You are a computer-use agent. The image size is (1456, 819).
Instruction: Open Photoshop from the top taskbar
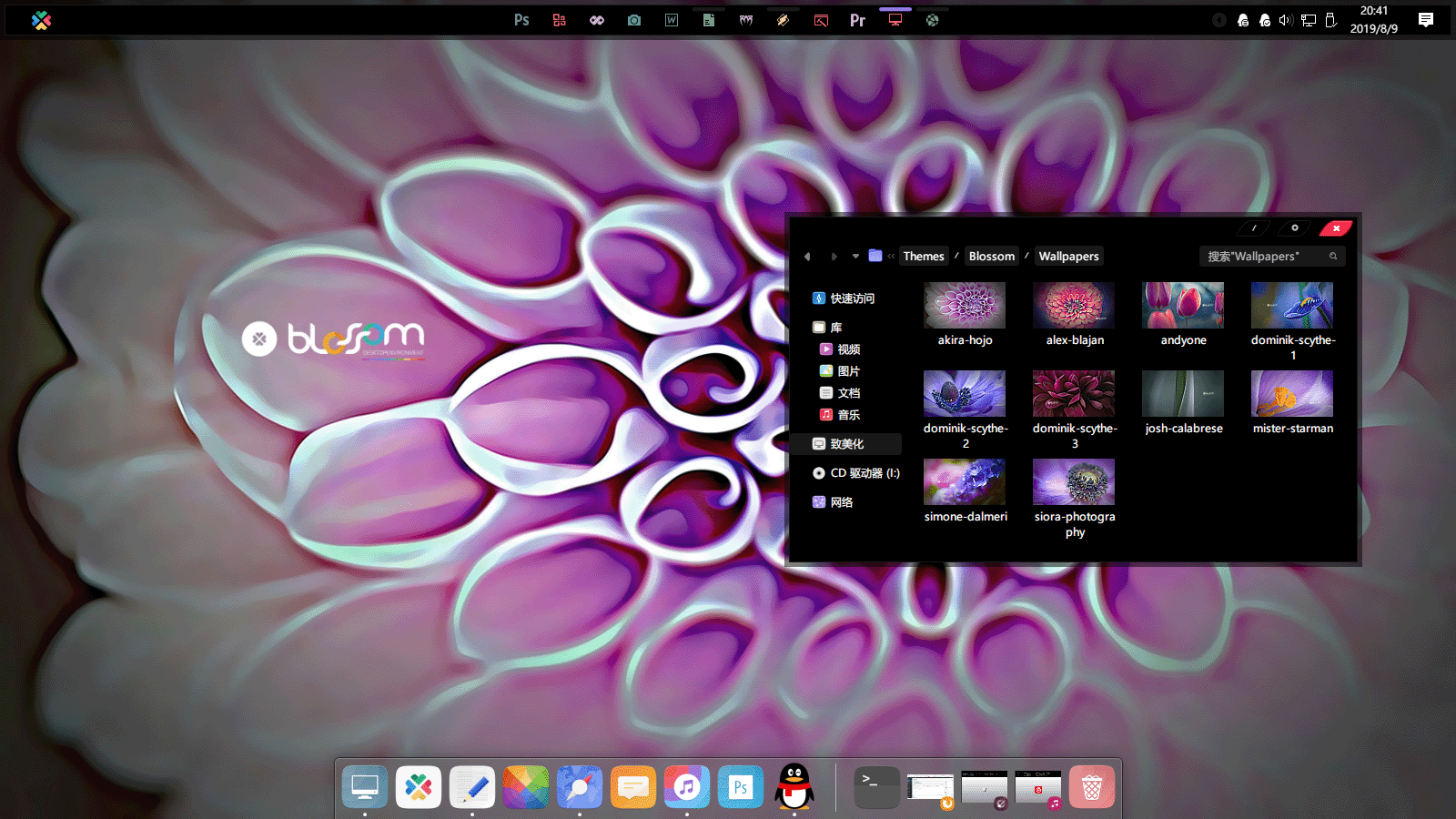521,20
